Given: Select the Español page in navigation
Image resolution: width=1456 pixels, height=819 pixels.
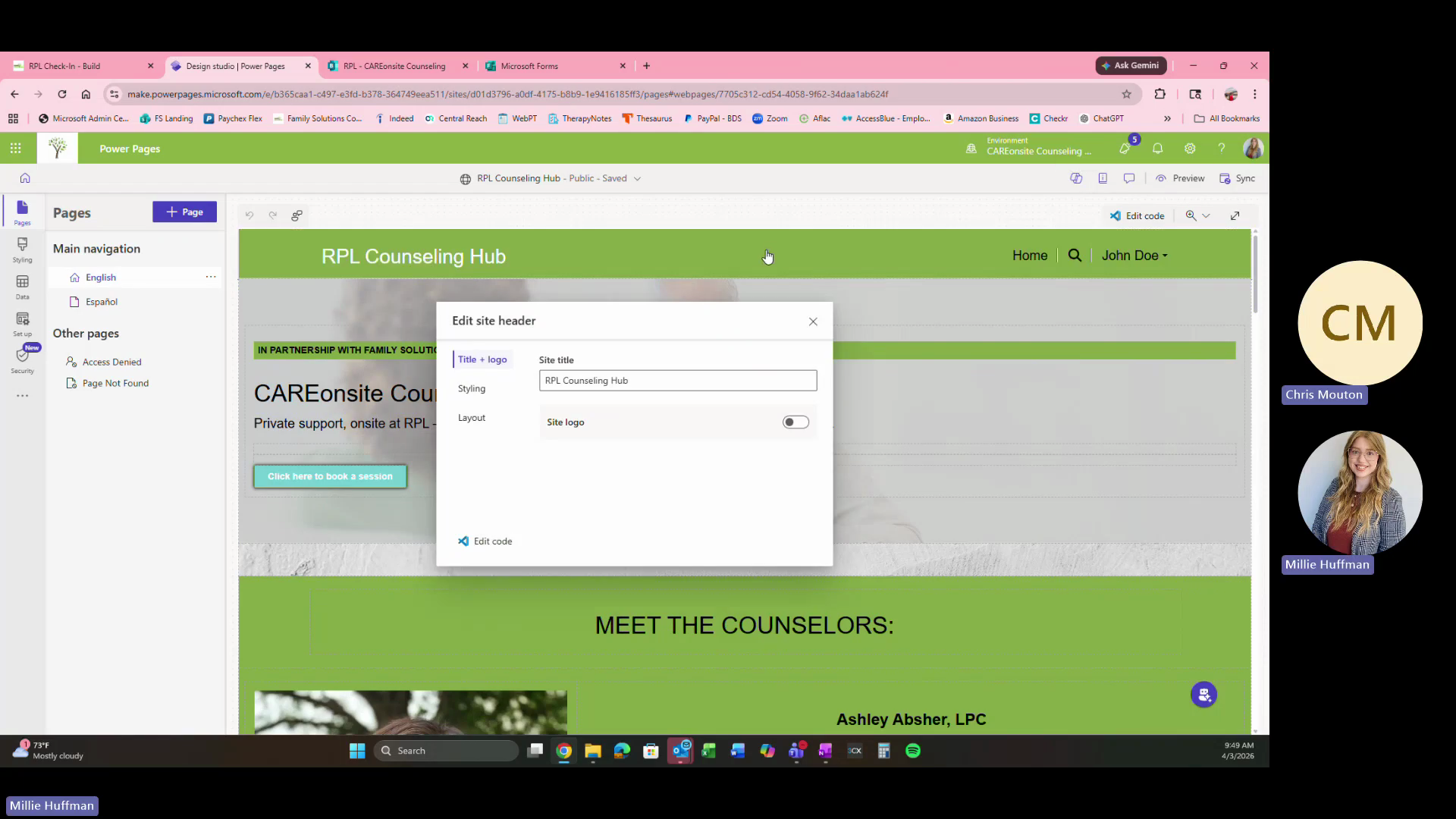Looking at the screenshot, I should point(102,302).
